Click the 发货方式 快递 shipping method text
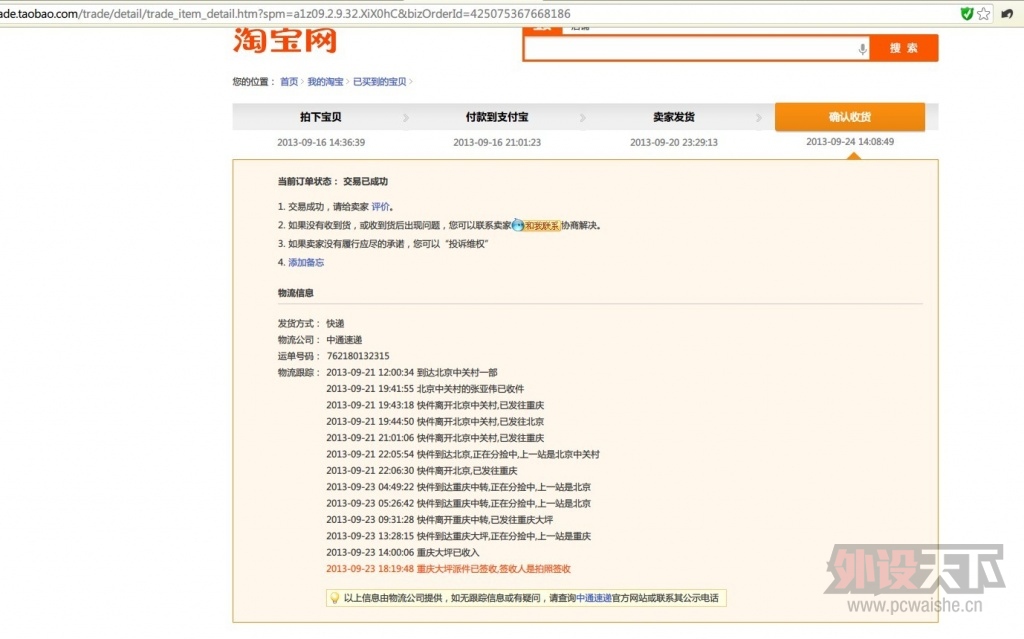Viewport: 1024px width, 639px height. pyautogui.click(x=311, y=323)
